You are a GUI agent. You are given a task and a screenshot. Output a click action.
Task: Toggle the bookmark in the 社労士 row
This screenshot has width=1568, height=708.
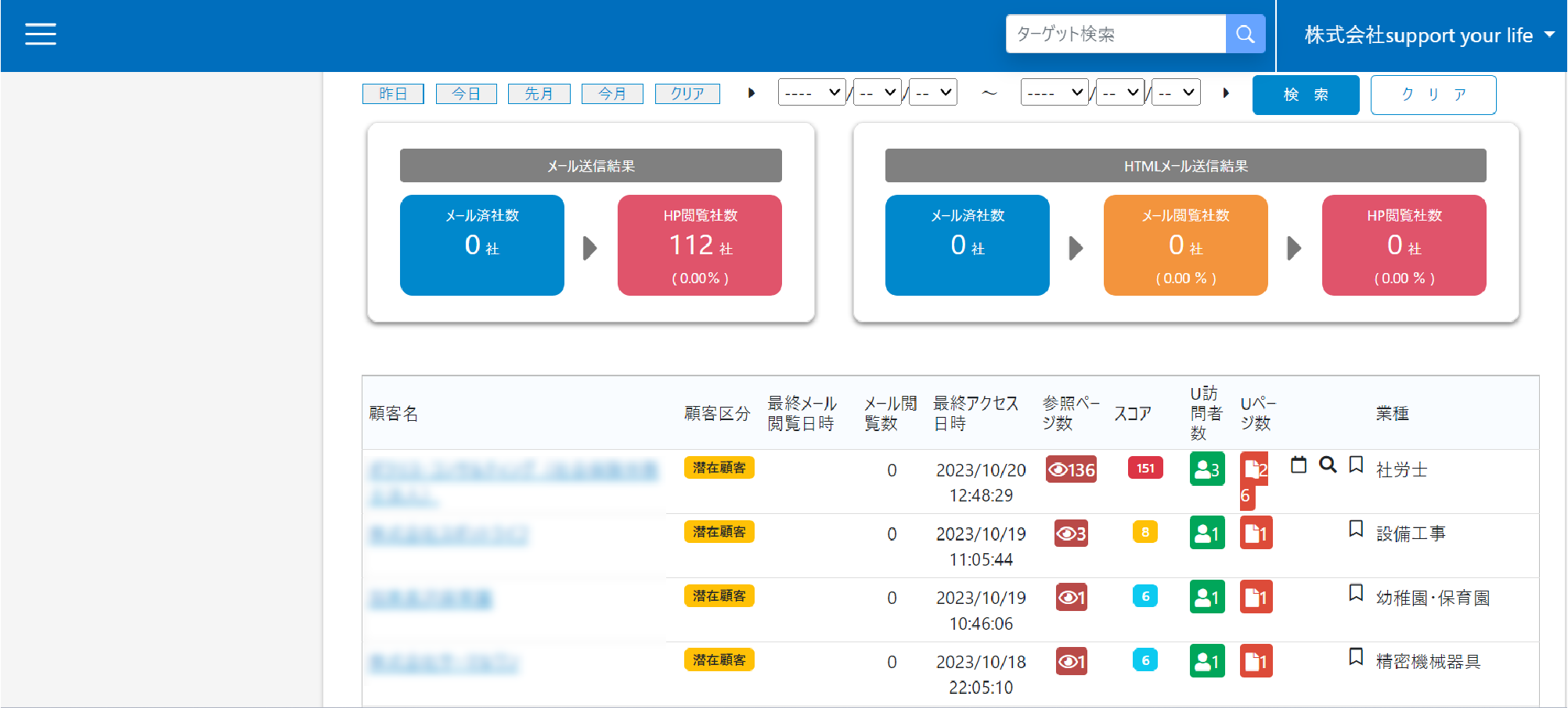click(1357, 465)
